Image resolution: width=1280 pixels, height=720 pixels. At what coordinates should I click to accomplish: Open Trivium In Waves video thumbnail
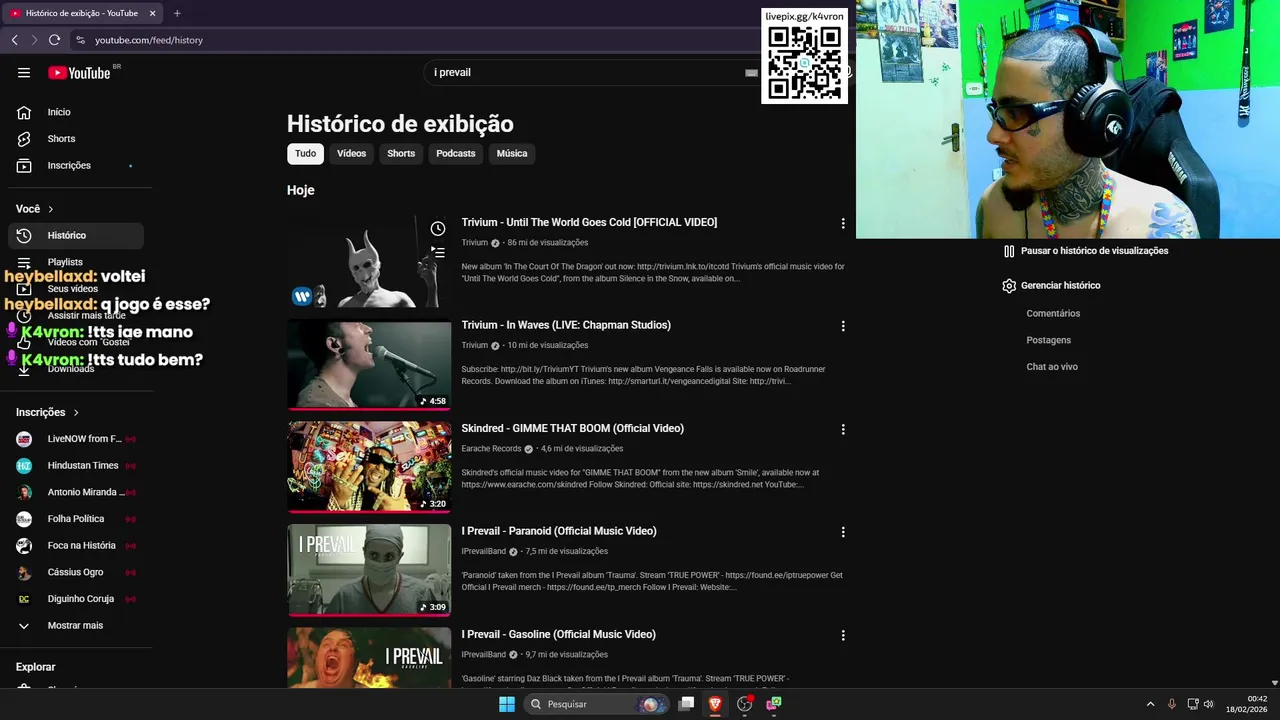click(369, 365)
